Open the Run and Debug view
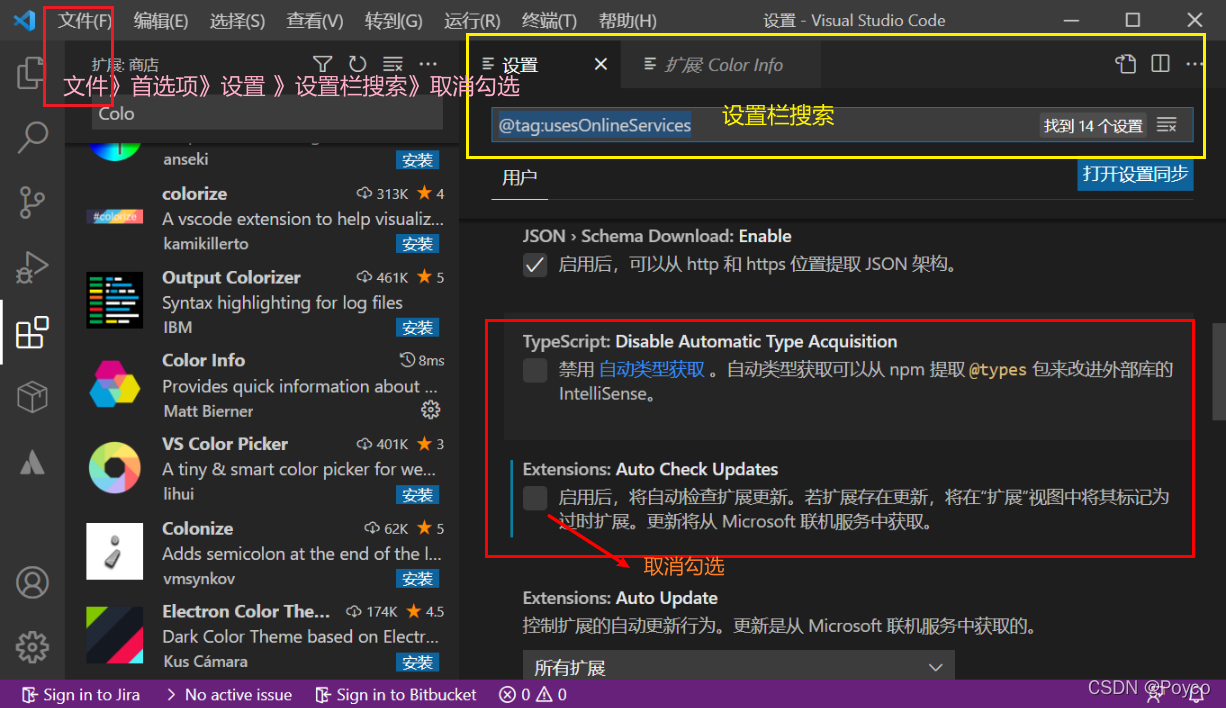 tap(32, 267)
